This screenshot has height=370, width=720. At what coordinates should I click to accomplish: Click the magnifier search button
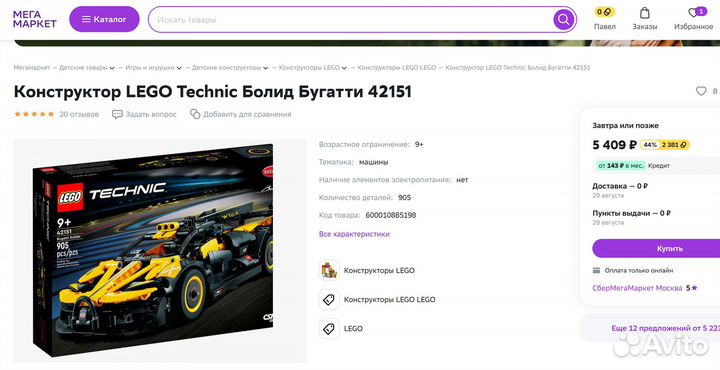pos(563,20)
